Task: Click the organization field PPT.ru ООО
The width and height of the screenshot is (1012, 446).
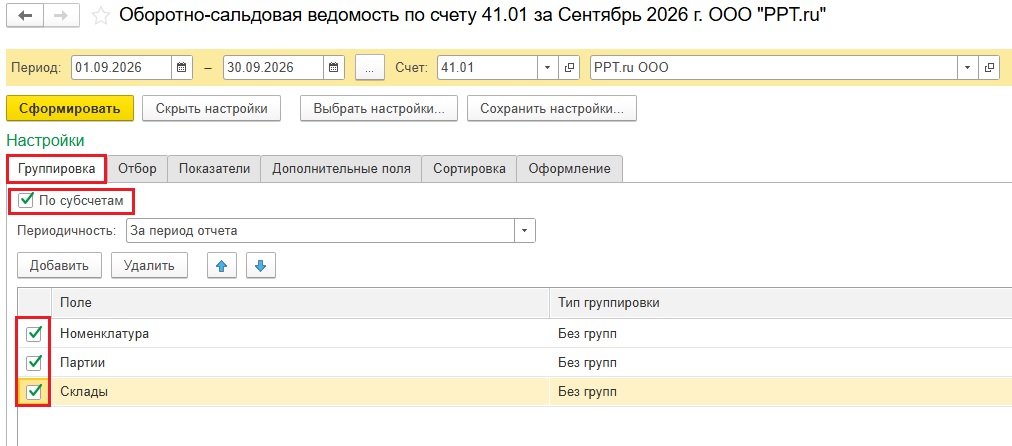Action: [774, 67]
